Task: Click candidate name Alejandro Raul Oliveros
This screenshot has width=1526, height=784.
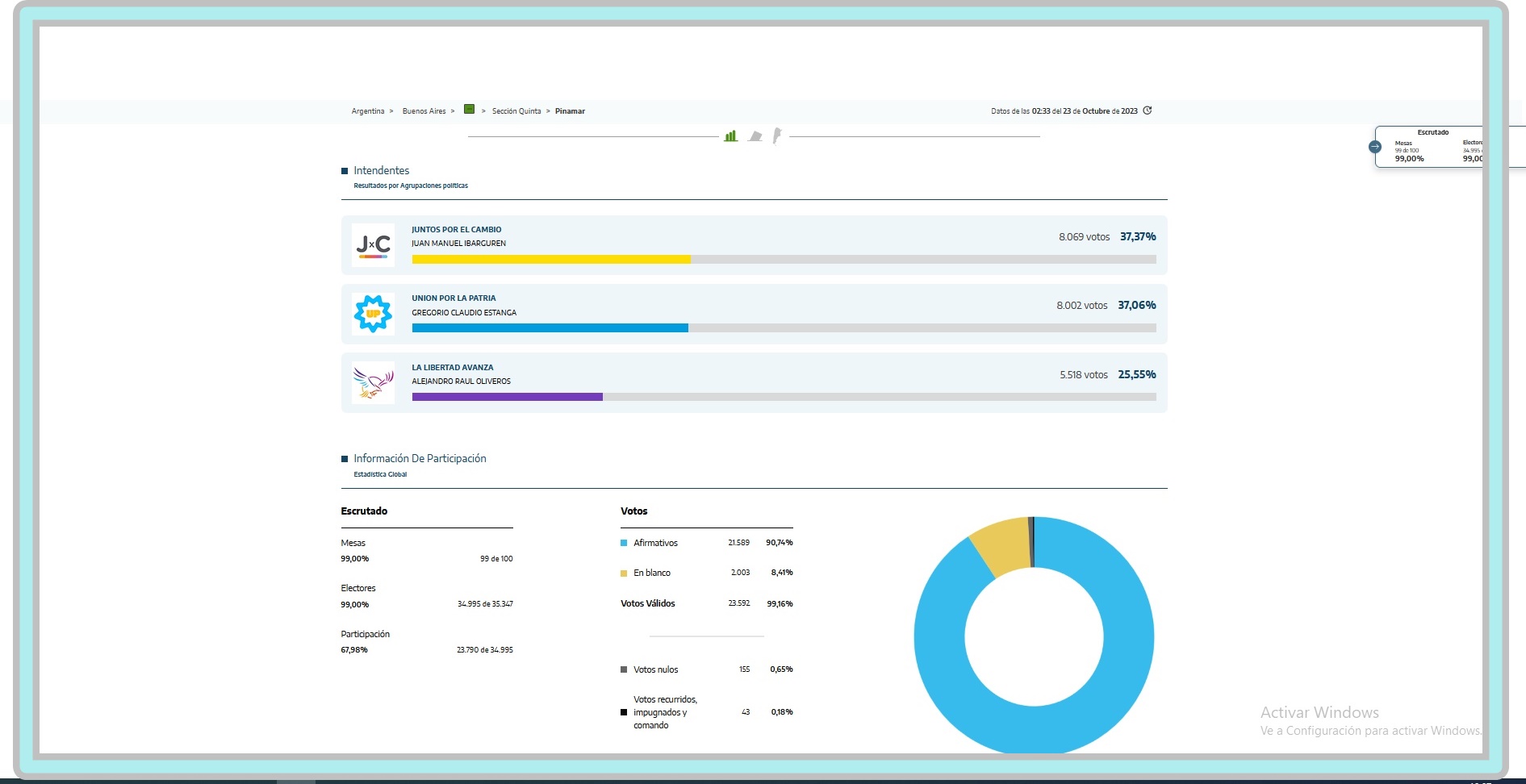Action: click(x=461, y=382)
